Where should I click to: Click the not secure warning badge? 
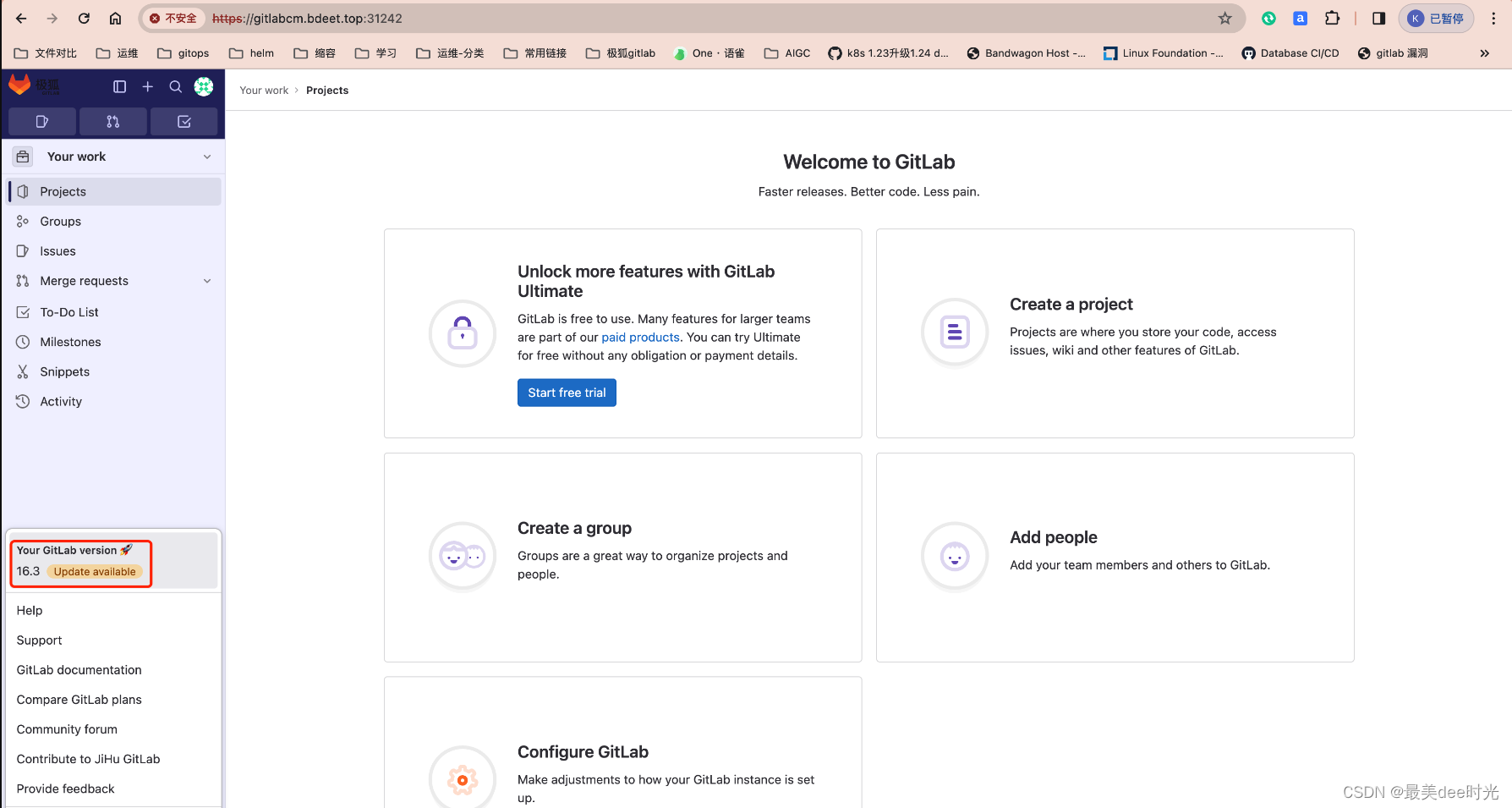(x=173, y=19)
